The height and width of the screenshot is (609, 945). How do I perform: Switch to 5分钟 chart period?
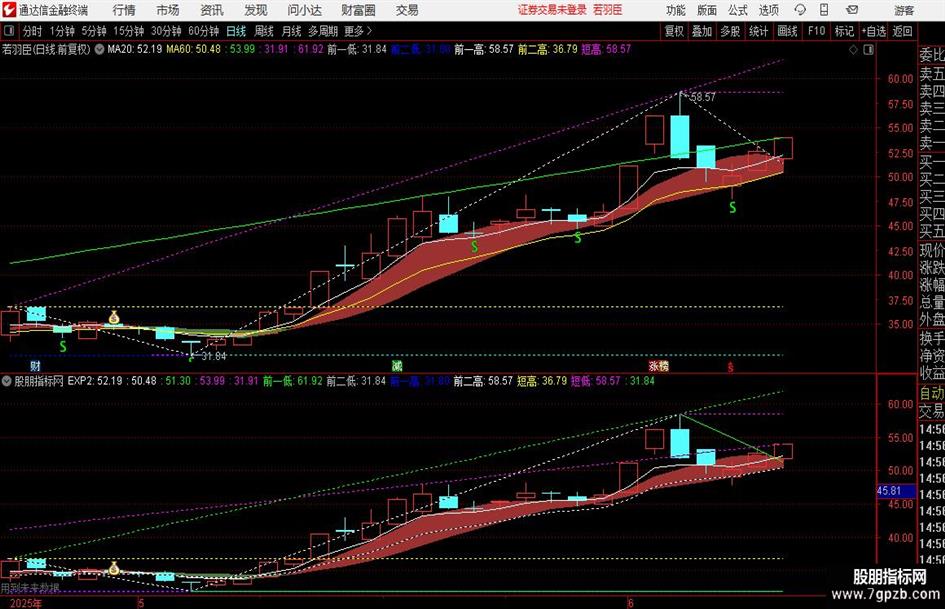[93, 31]
